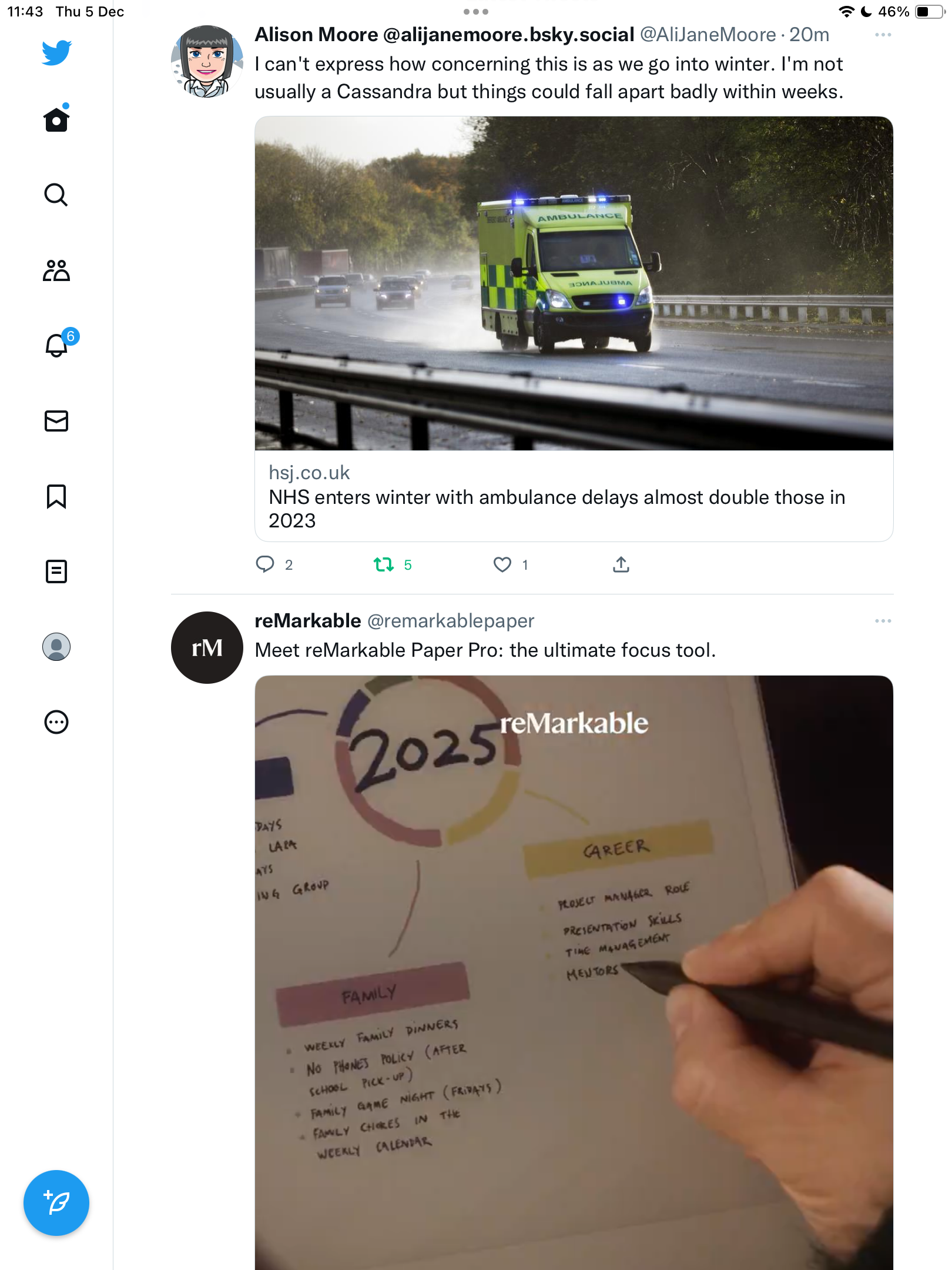
Task: Tap the Twitter bird logo
Action: [x=56, y=53]
